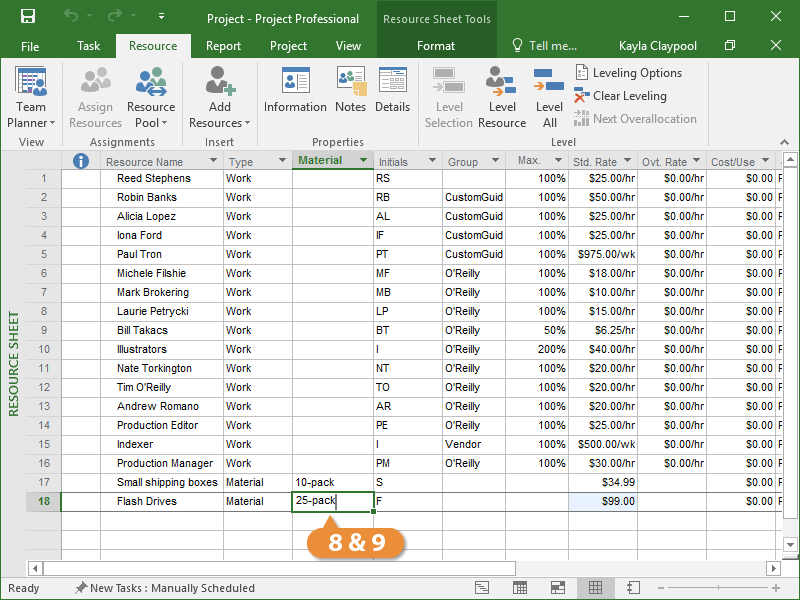The image size is (800, 600).
Task: Switch to Resource Sheet view in status bar
Action: [595, 588]
